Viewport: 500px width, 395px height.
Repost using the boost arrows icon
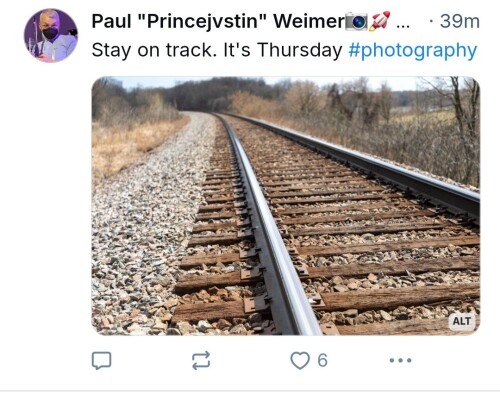201,360
